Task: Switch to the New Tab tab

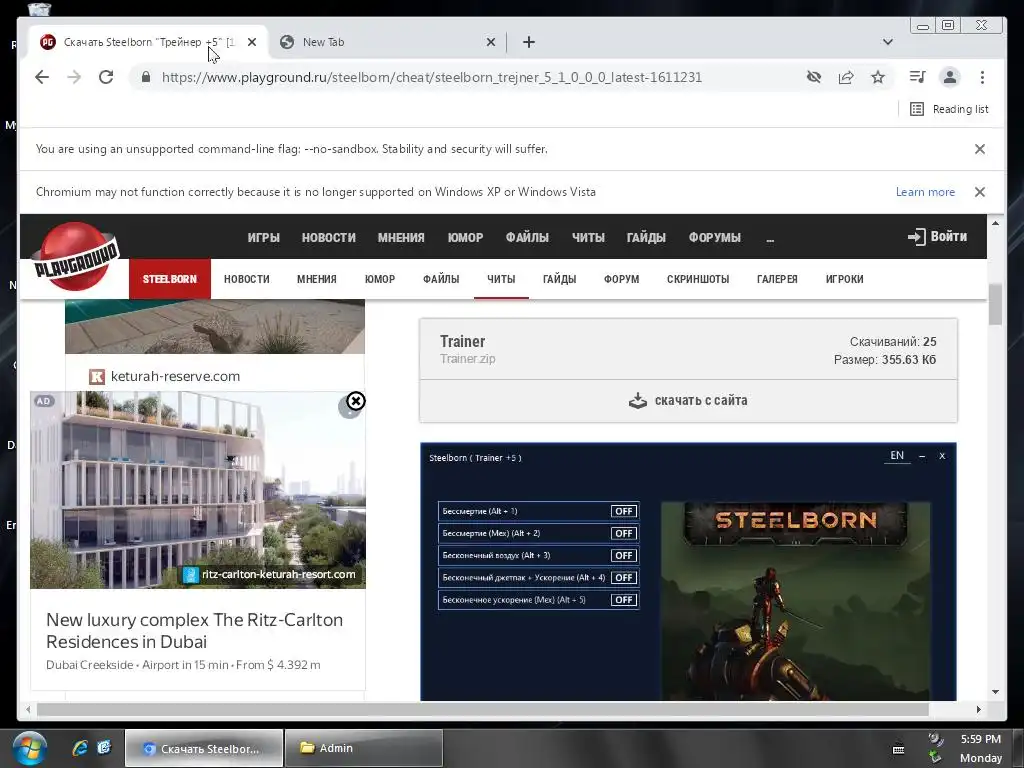Action: tap(385, 42)
